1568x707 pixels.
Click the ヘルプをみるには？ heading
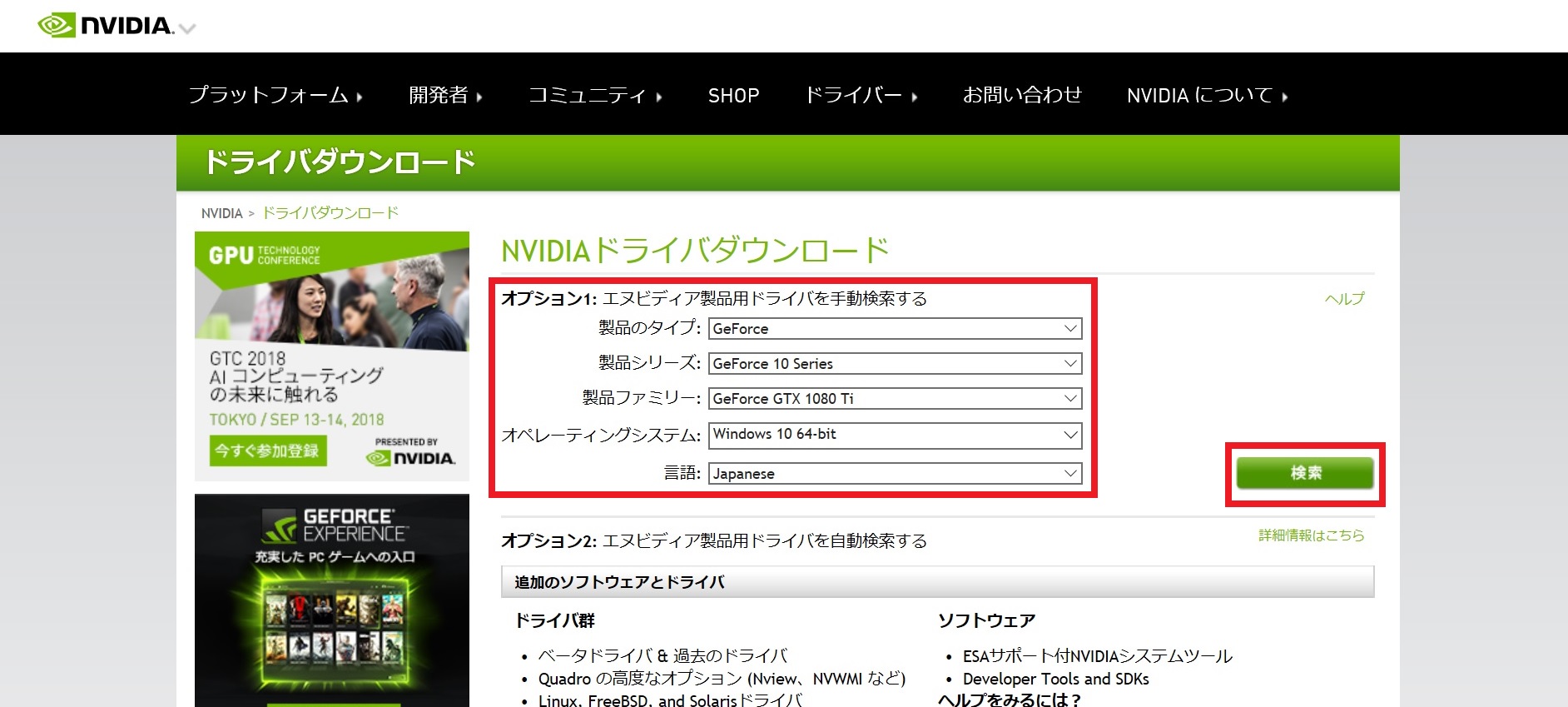coord(1009,700)
